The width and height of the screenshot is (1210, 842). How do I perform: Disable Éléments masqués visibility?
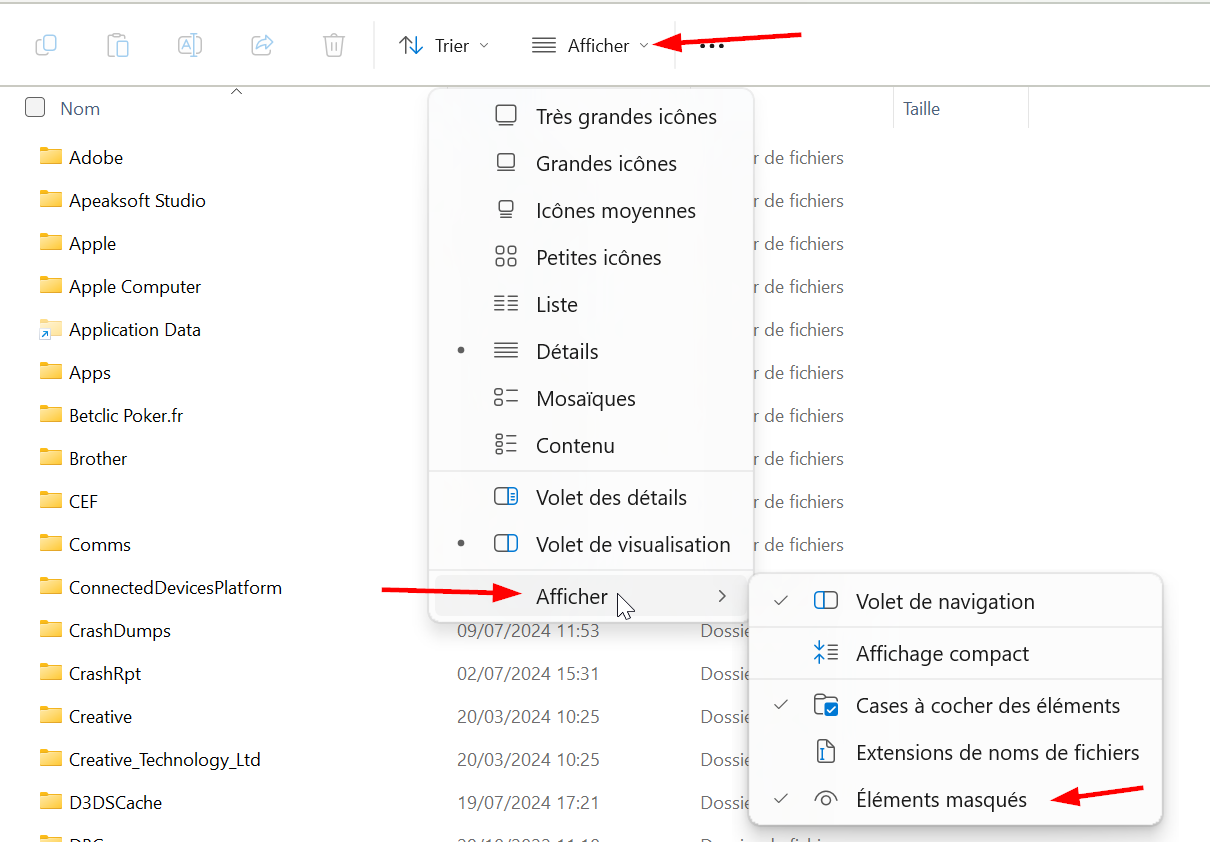pos(941,799)
